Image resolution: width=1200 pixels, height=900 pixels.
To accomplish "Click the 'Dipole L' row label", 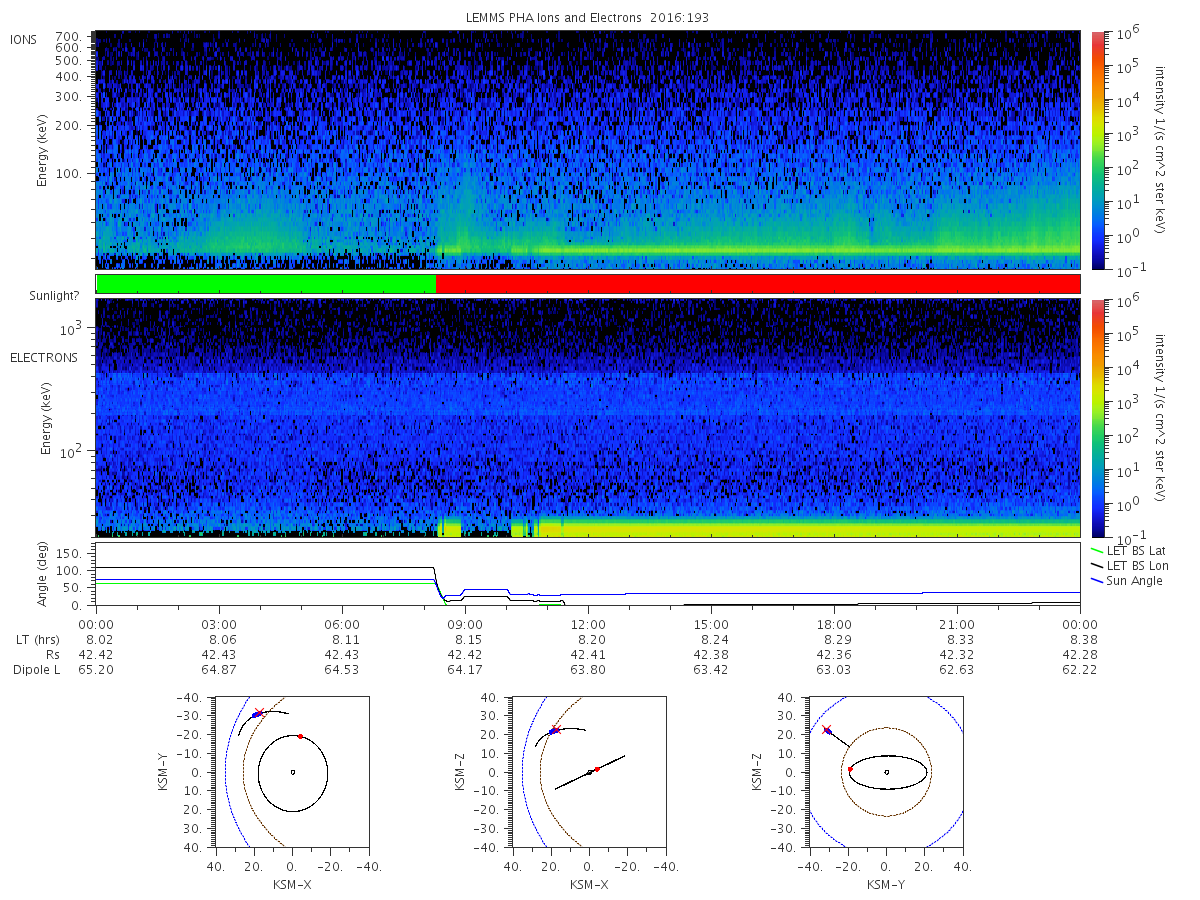I will 36,670.
